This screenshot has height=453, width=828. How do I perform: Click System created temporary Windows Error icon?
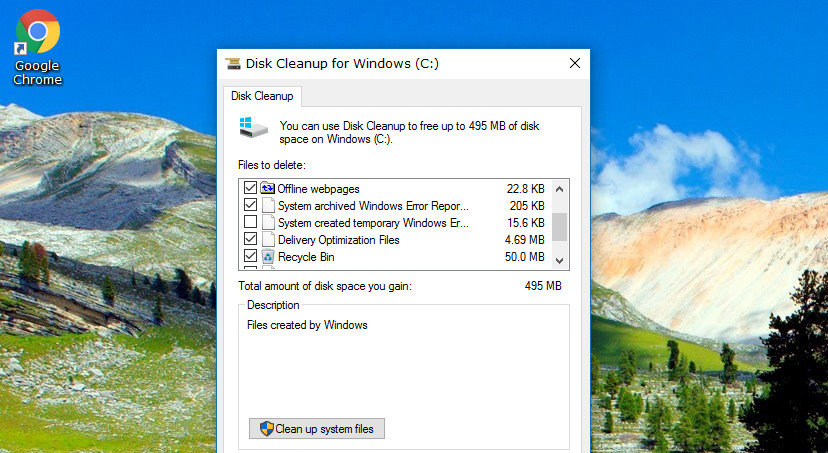(x=268, y=222)
